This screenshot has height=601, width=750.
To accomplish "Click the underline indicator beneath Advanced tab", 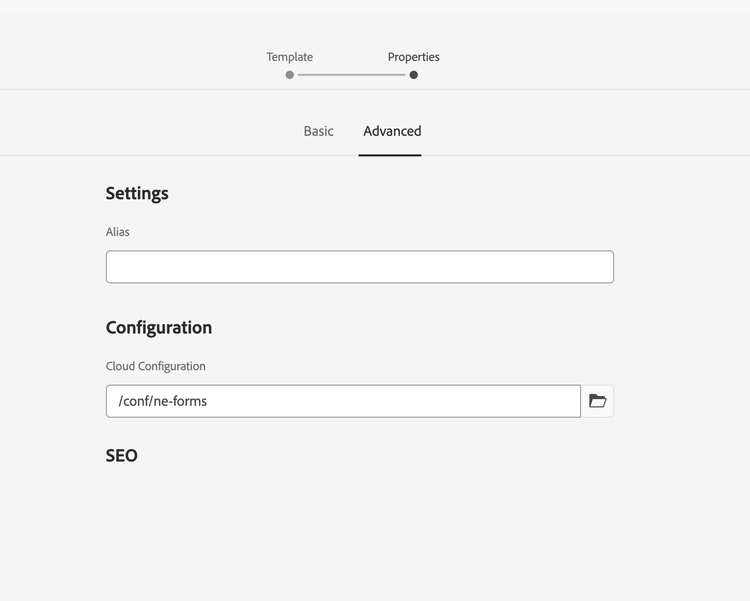I will coord(390,155).
